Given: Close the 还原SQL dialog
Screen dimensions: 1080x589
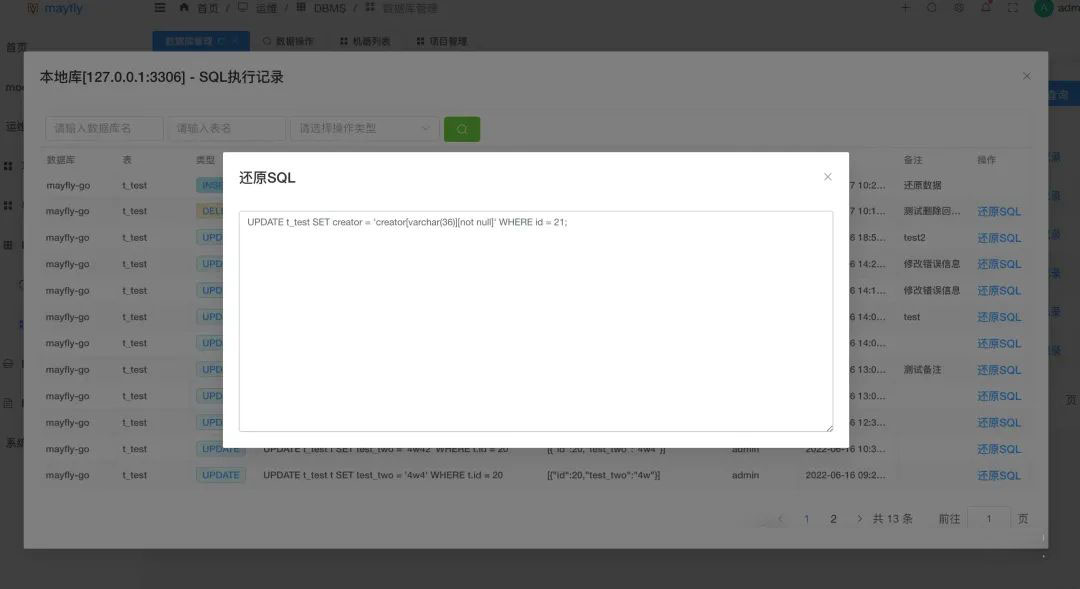Looking at the screenshot, I should (827, 177).
